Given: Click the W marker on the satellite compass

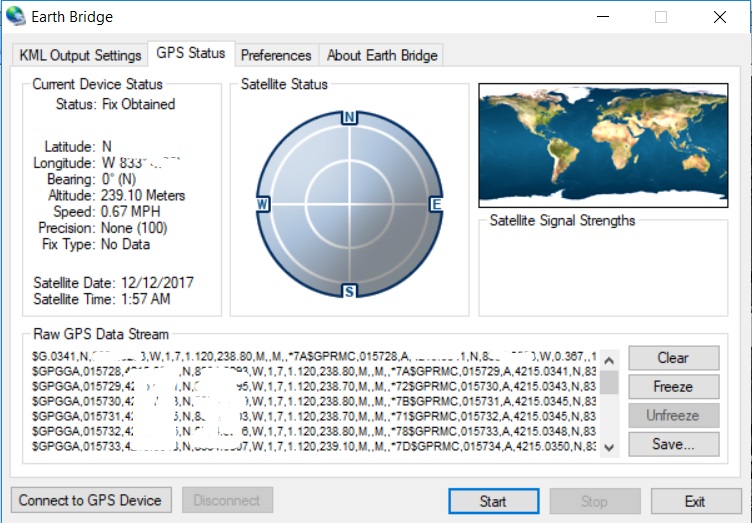Looking at the screenshot, I should tap(263, 205).
